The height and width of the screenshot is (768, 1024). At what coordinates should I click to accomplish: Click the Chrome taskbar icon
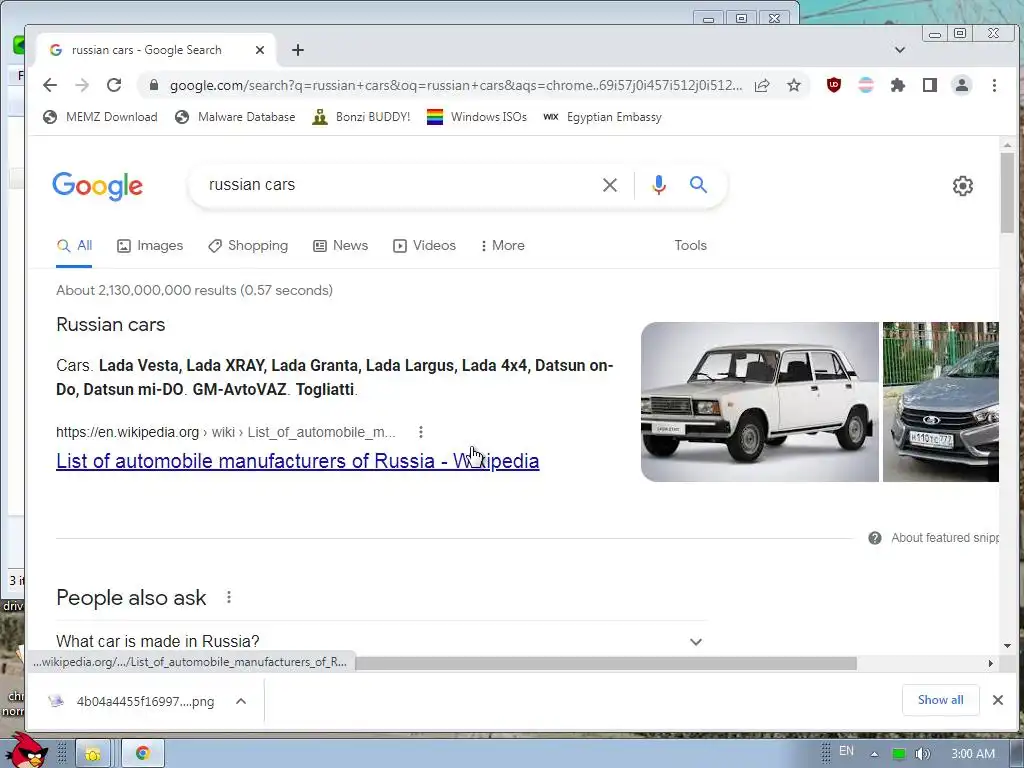click(x=142, y=754)
